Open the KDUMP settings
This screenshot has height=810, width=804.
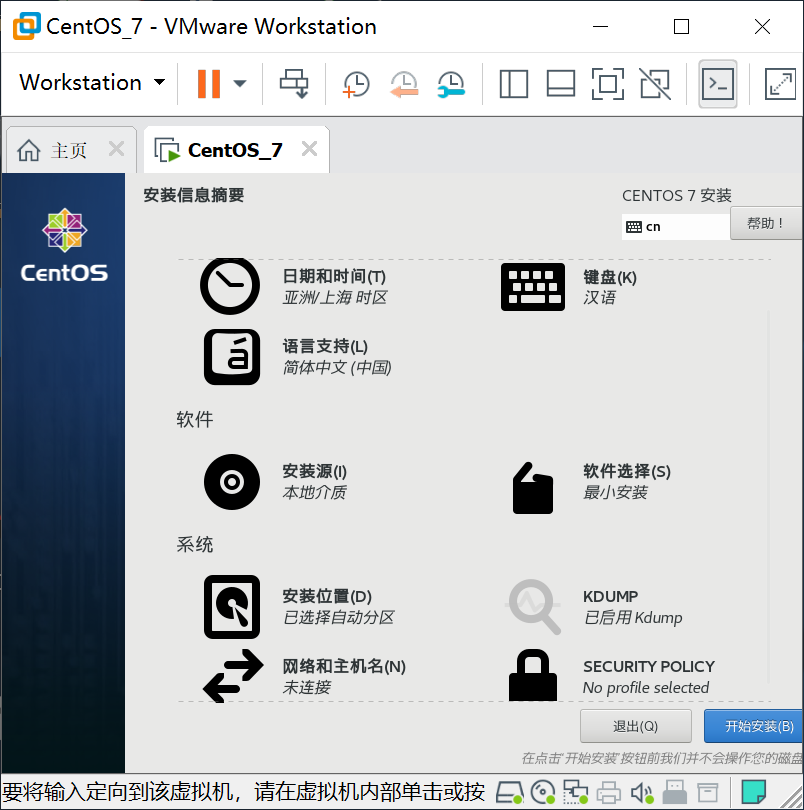tap(594, 606)
